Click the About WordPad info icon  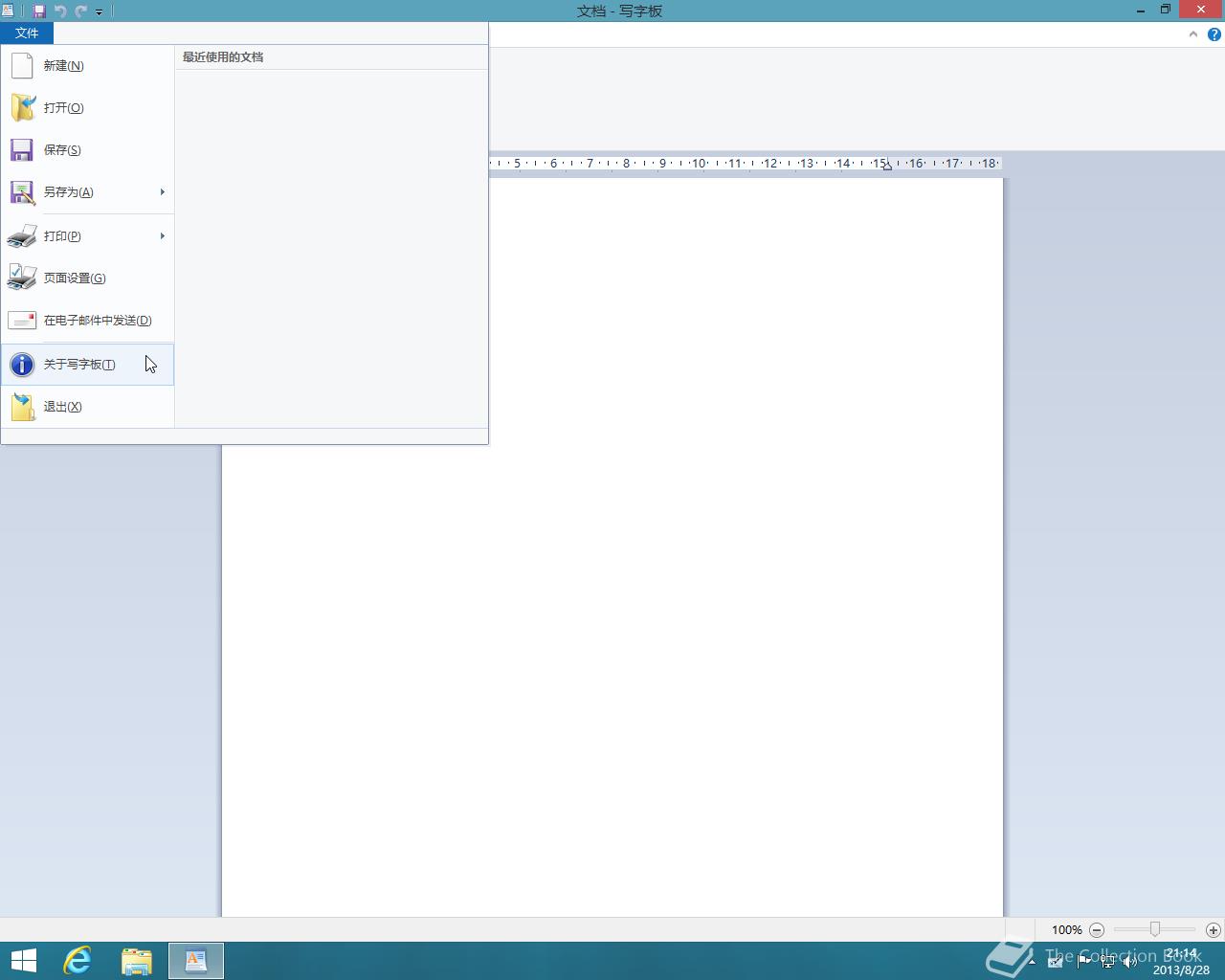[22, 365]
